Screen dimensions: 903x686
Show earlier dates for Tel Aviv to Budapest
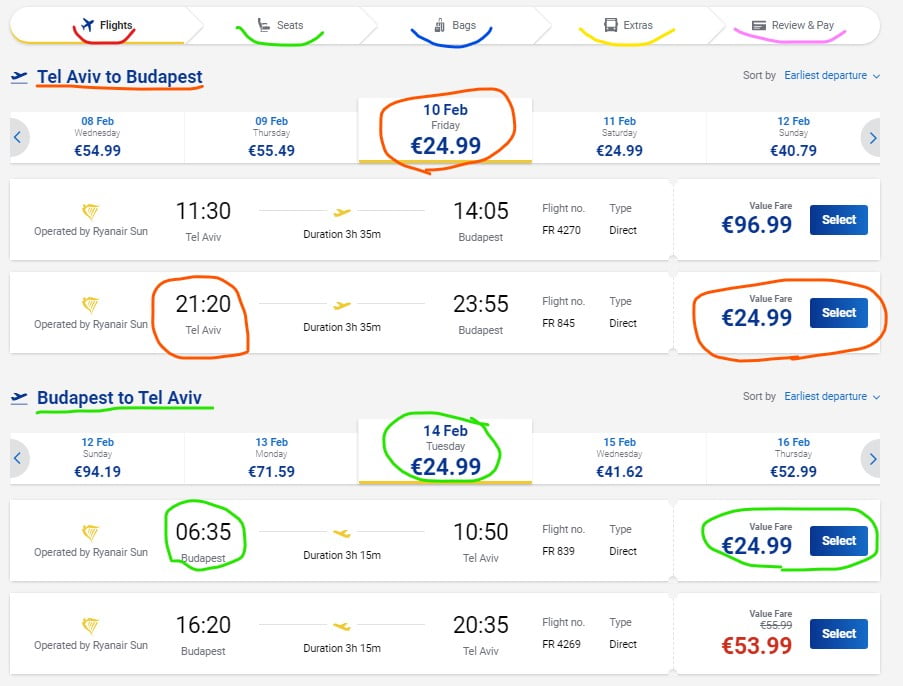point(18,138)
